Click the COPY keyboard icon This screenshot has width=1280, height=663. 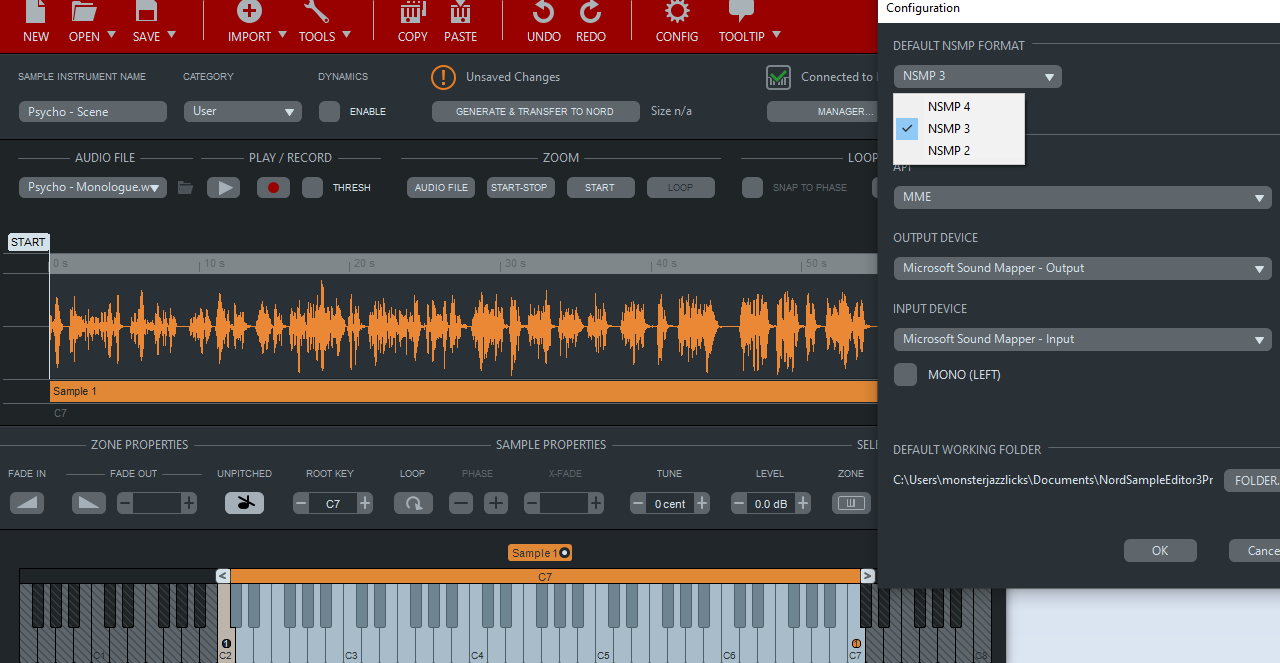(x=412, y=14)
